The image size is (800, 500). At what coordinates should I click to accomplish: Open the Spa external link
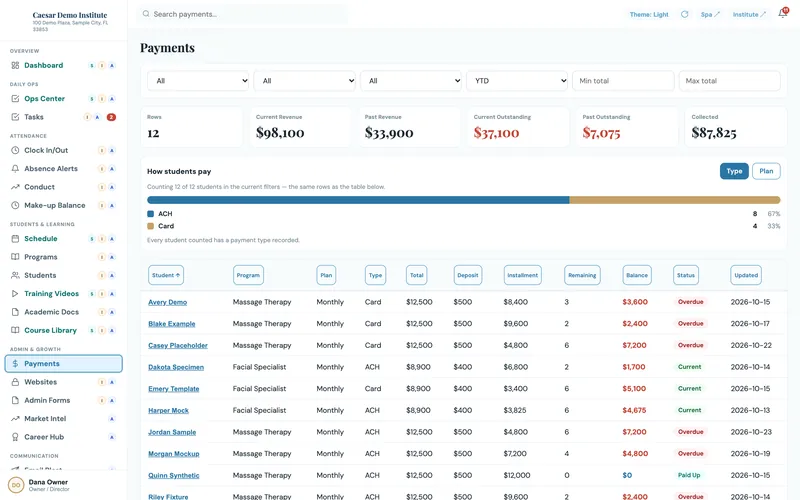[710, 15]
